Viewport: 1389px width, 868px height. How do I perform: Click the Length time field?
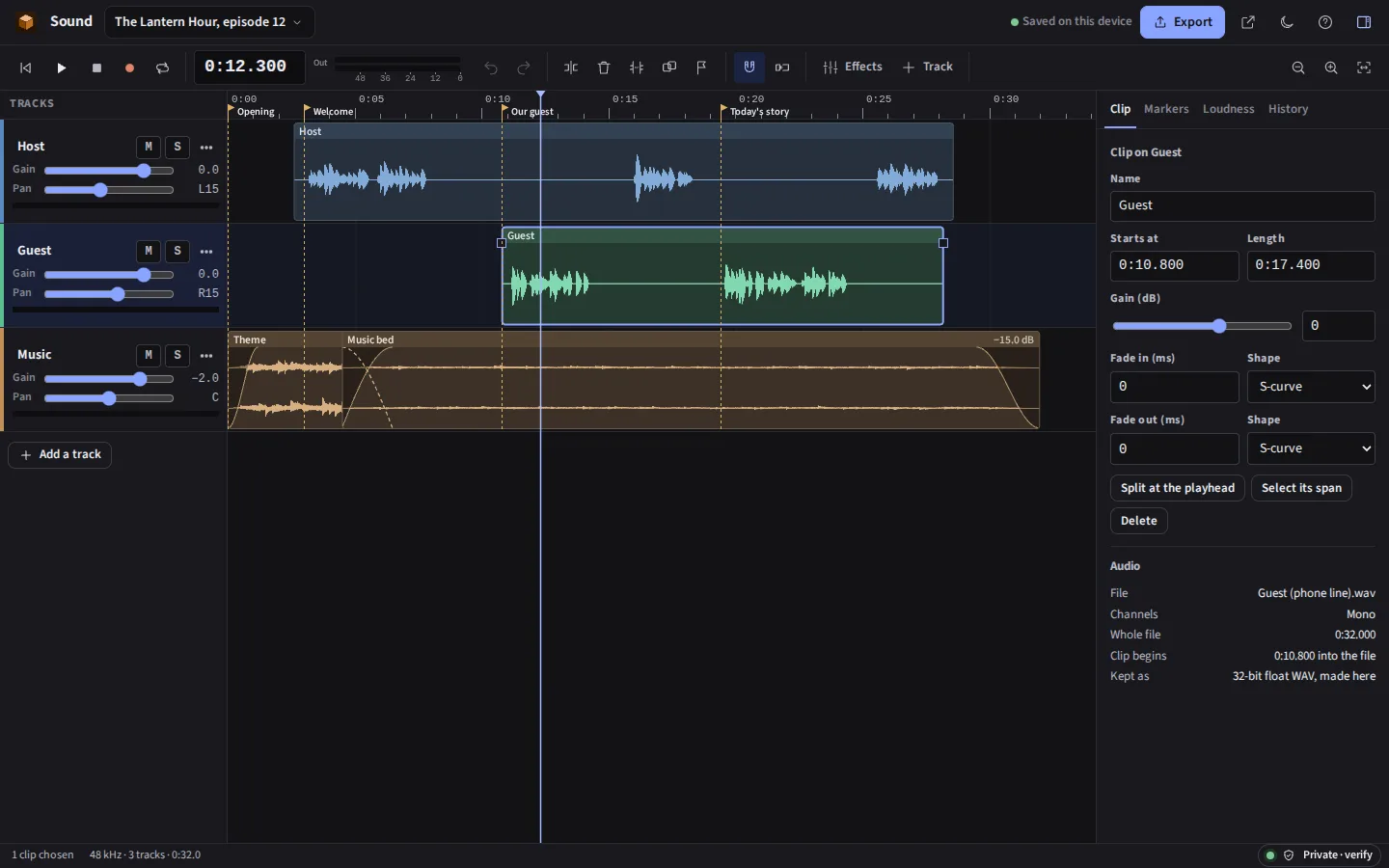(1311, 265)
